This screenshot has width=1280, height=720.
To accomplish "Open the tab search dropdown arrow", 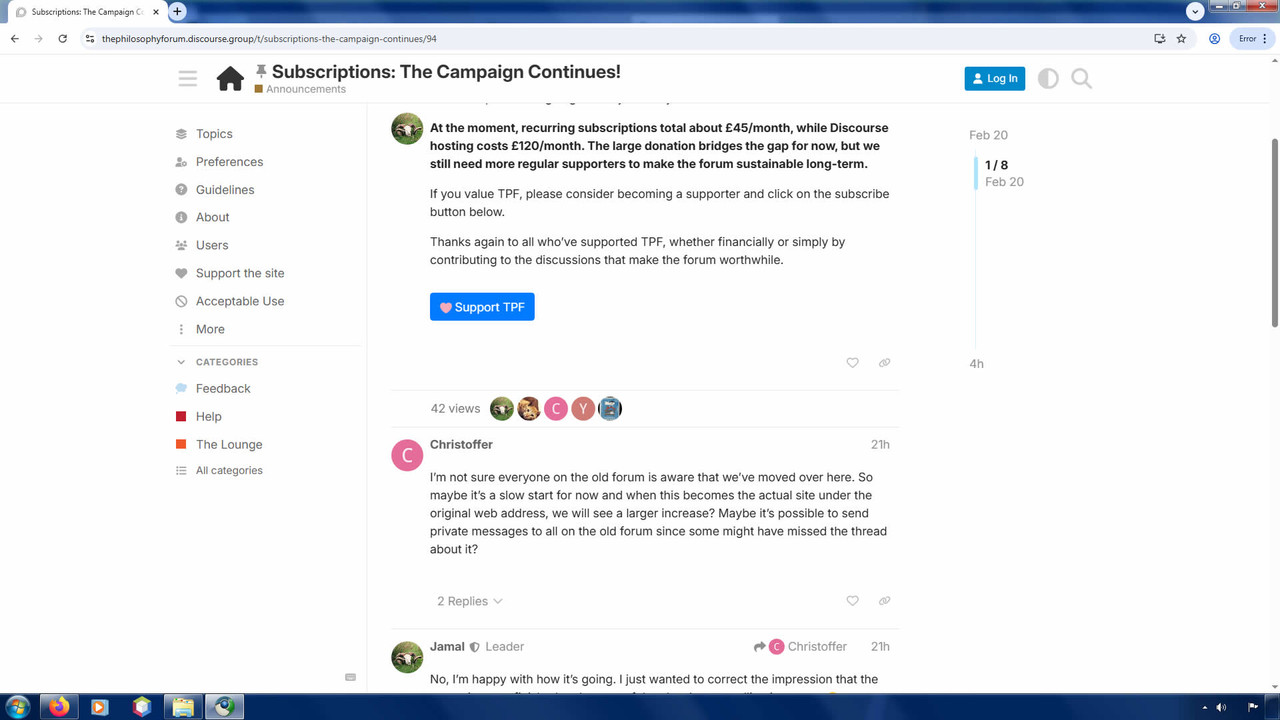I will tap(1195, 11).
